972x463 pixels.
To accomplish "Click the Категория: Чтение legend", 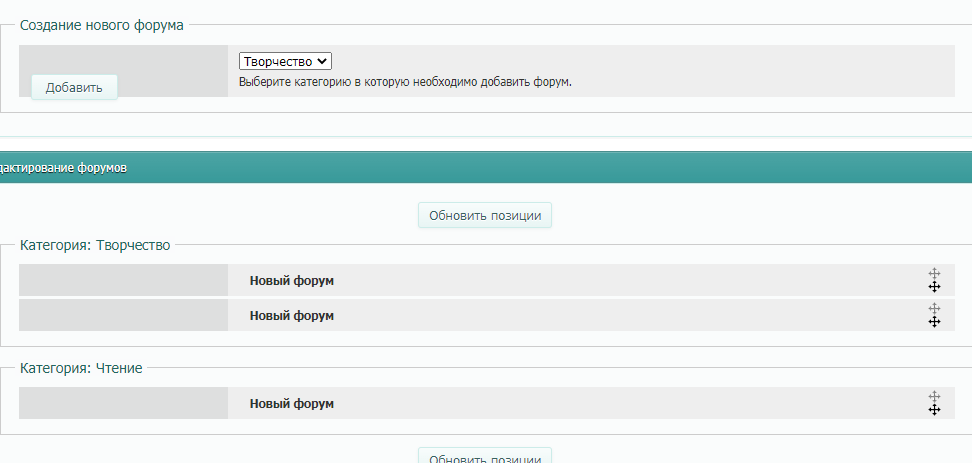I will [x=81, y=368].
